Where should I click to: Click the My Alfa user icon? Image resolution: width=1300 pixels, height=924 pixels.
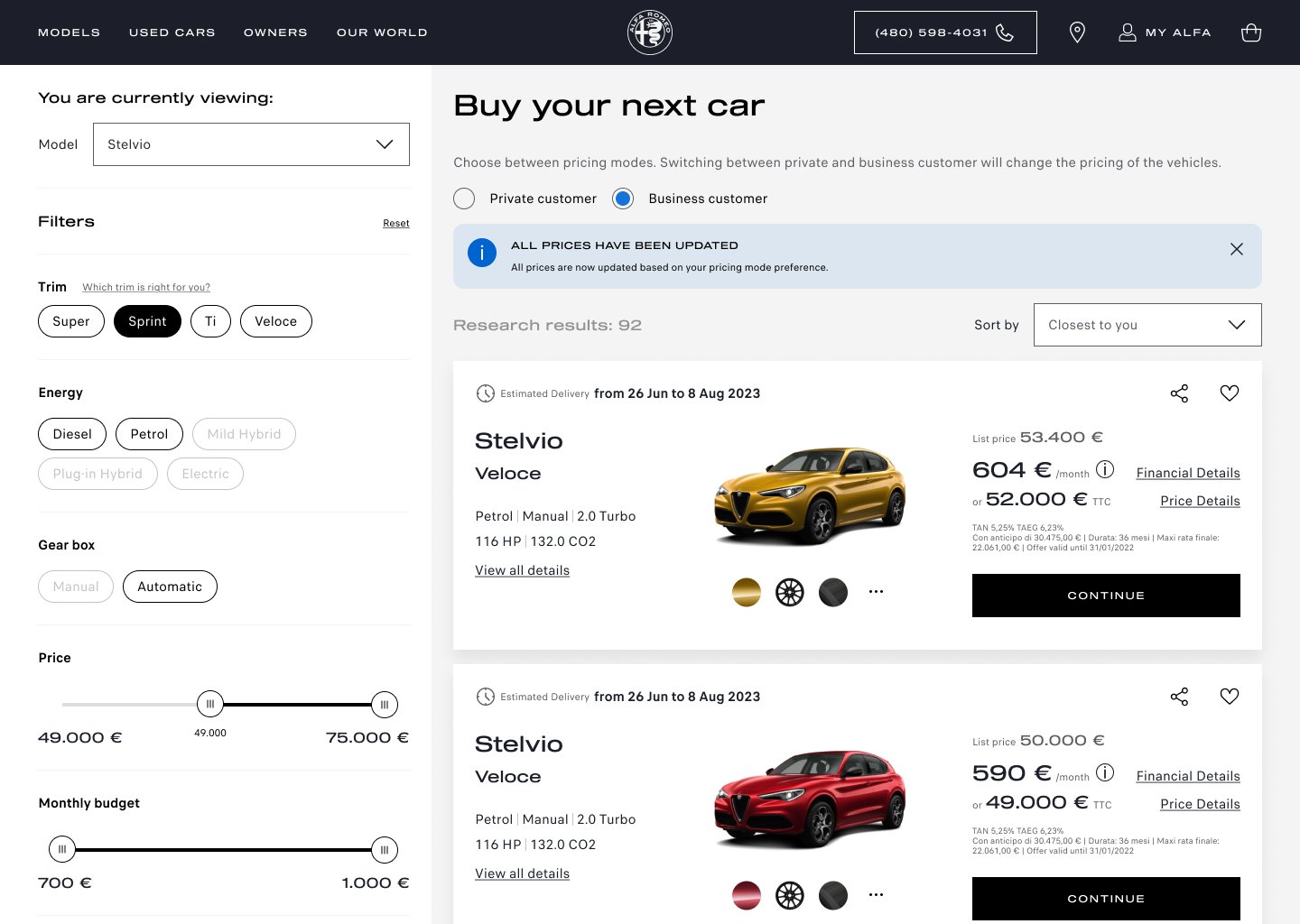coord(1128,32)
